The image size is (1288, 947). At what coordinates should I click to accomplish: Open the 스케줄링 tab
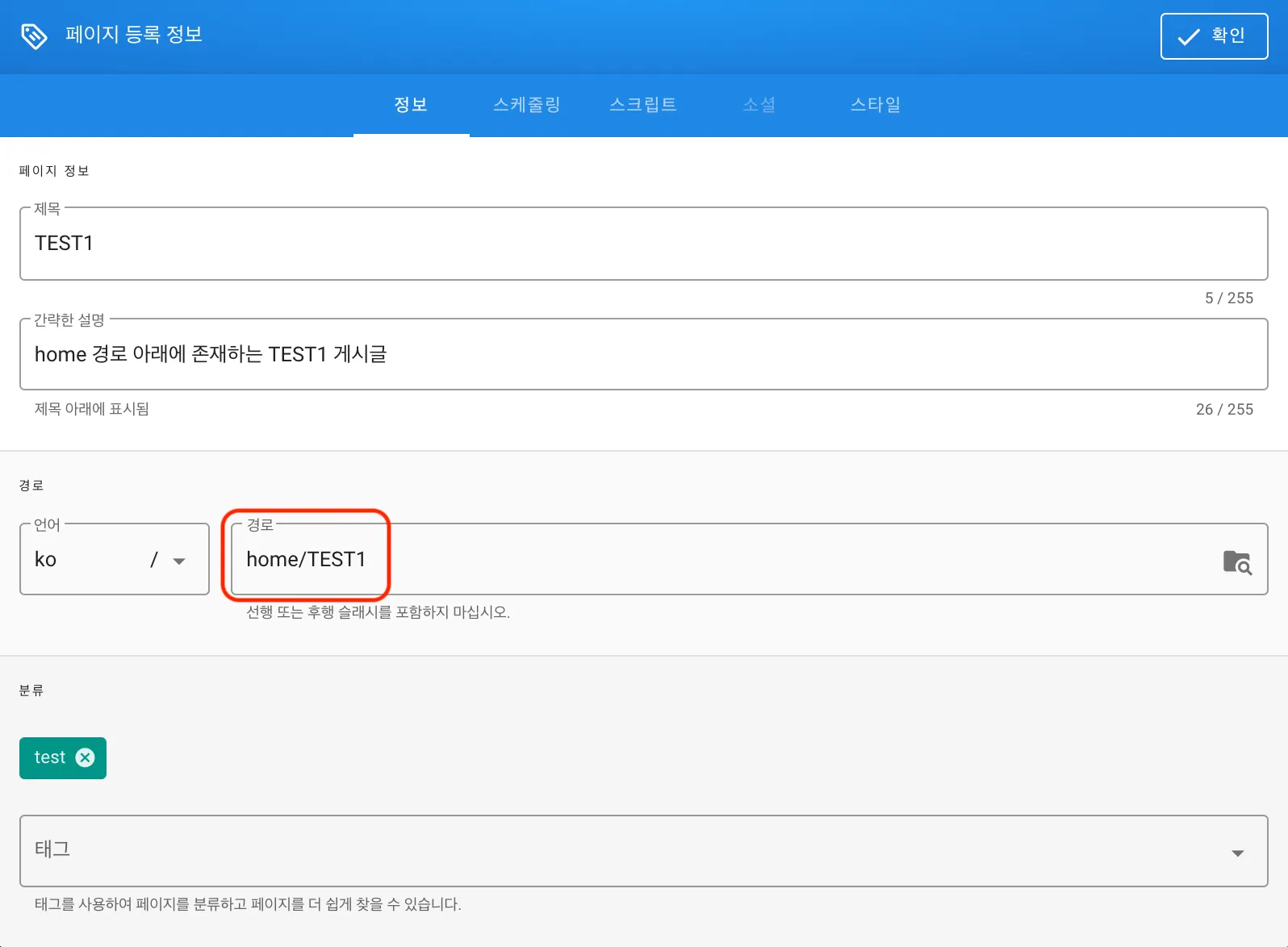pyautogui.click(x=527, y=105)
